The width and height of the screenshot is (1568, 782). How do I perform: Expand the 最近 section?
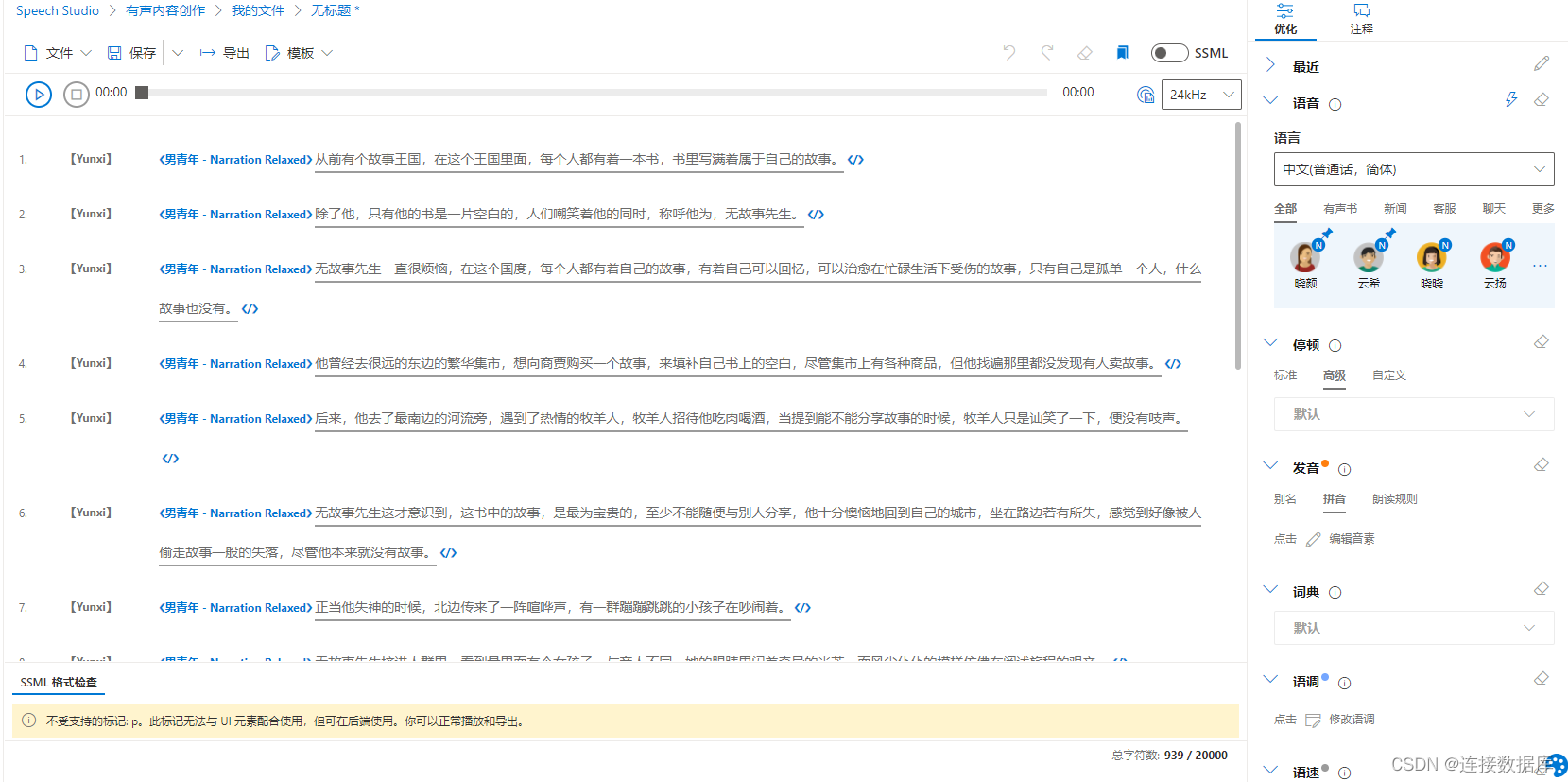[1271, 65]
